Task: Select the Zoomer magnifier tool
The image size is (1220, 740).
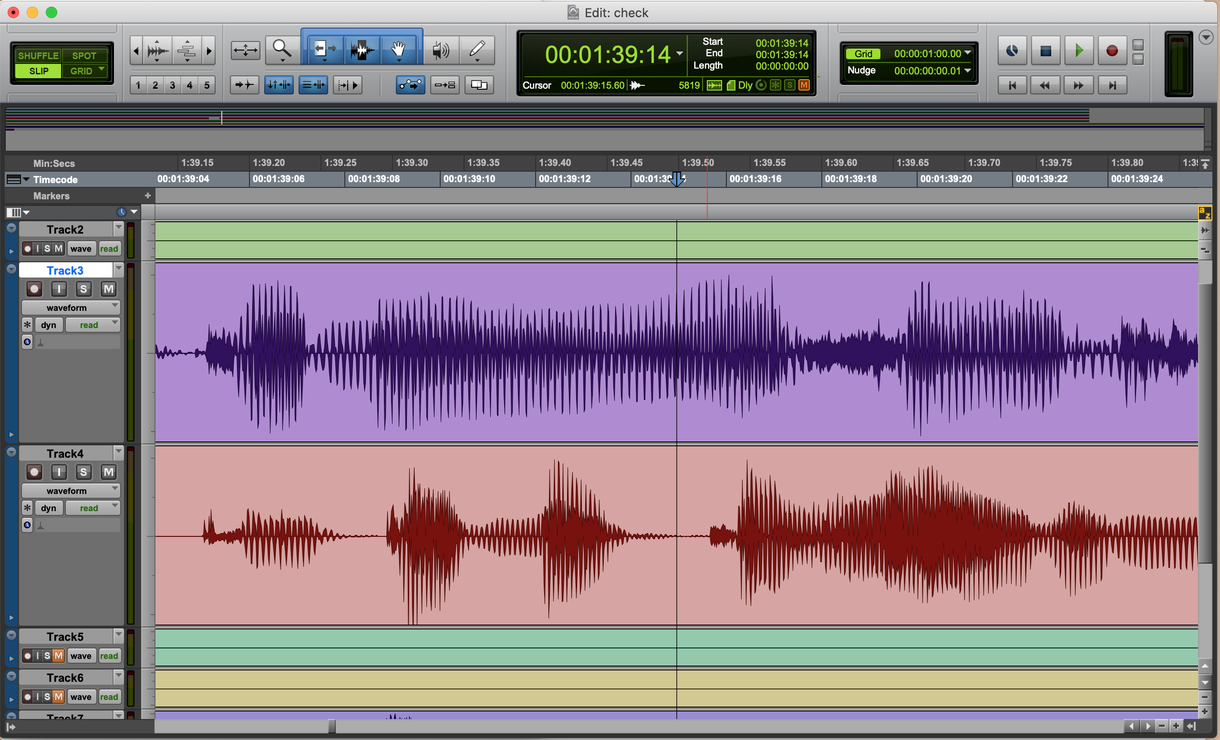Action: click(282, 49)
